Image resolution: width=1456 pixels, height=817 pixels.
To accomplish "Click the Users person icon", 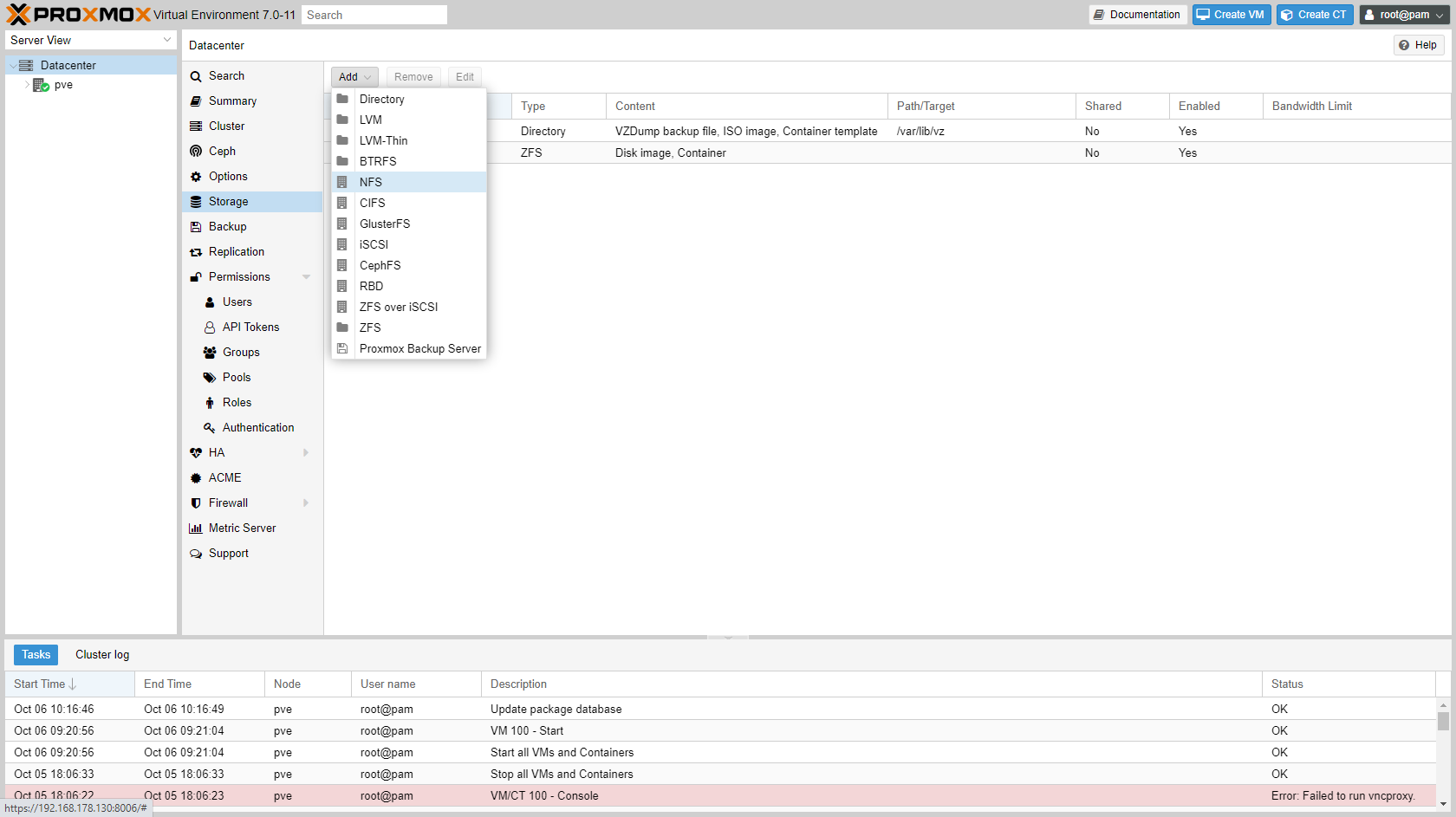I will coord(210,302).
